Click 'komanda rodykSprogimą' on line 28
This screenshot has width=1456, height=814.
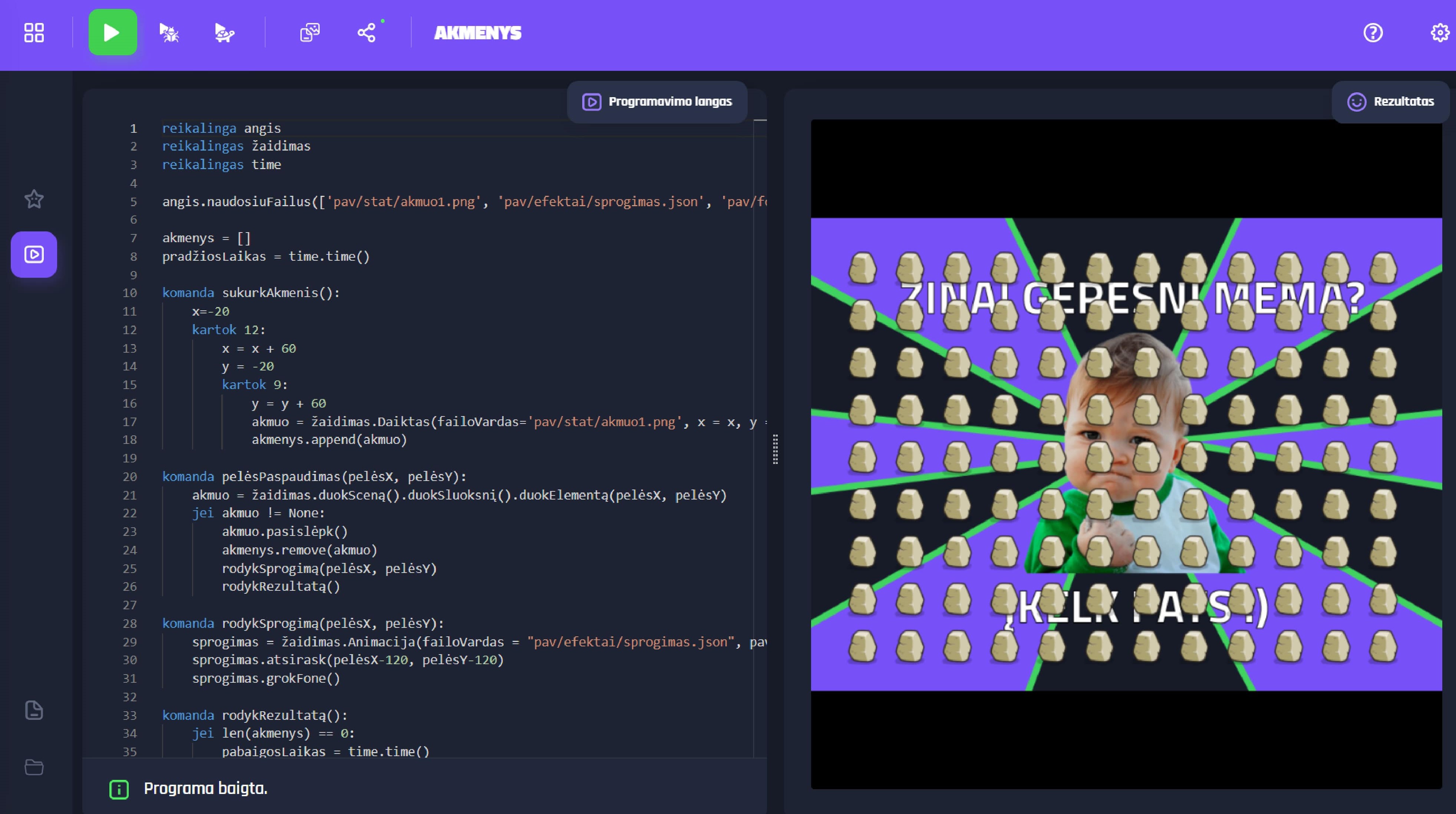[303, 623]
